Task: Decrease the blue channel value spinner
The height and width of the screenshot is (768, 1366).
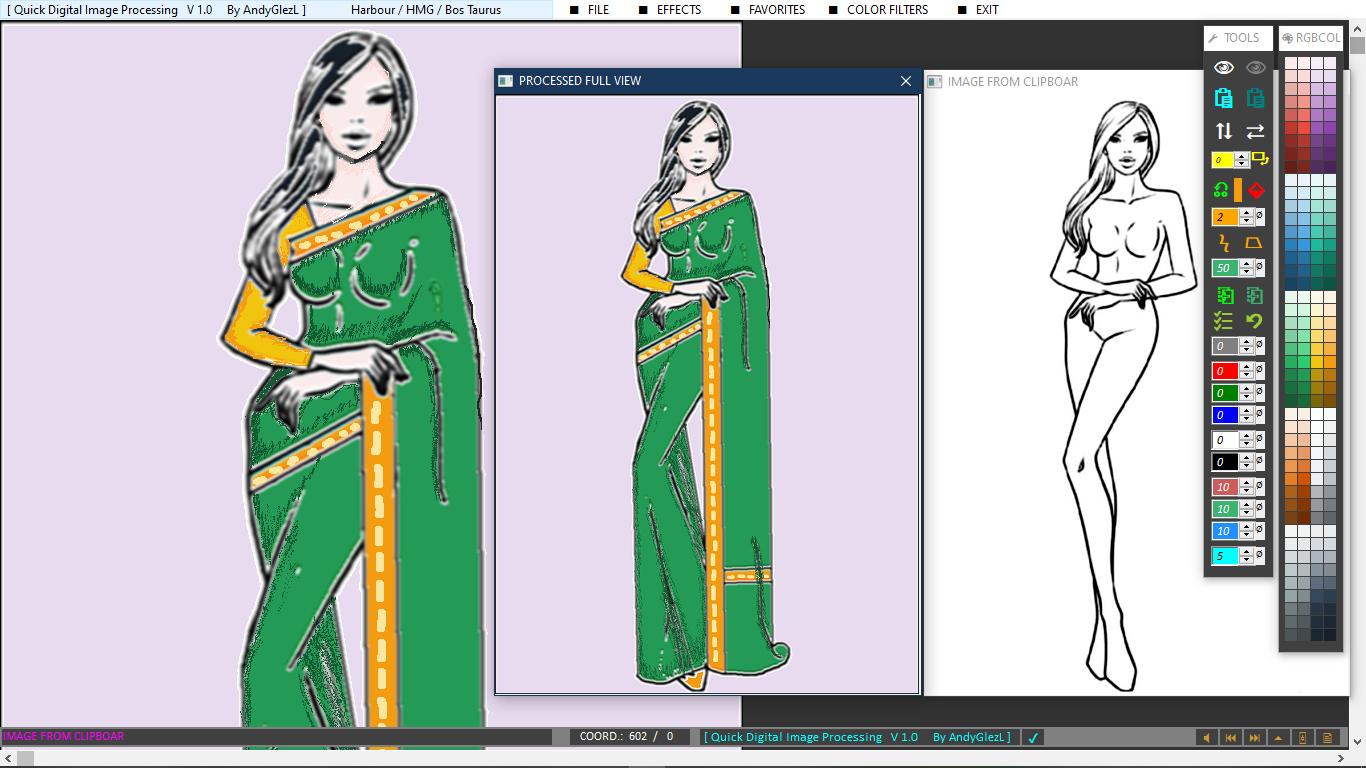Action: click(1246, 419)
